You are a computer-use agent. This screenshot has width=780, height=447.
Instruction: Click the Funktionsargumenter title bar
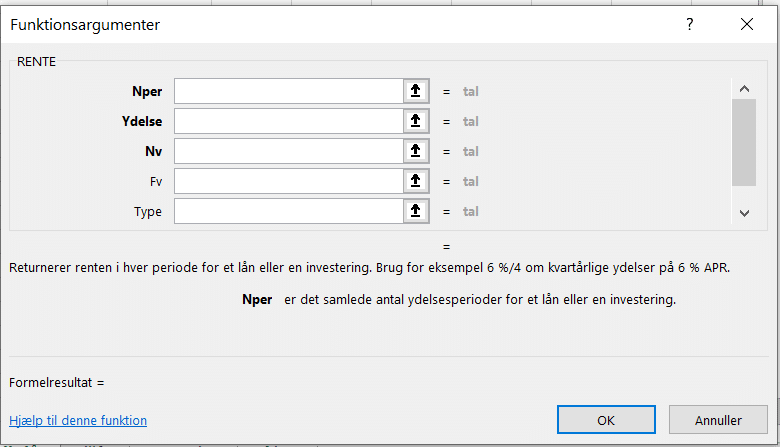(x=300, y=25)
